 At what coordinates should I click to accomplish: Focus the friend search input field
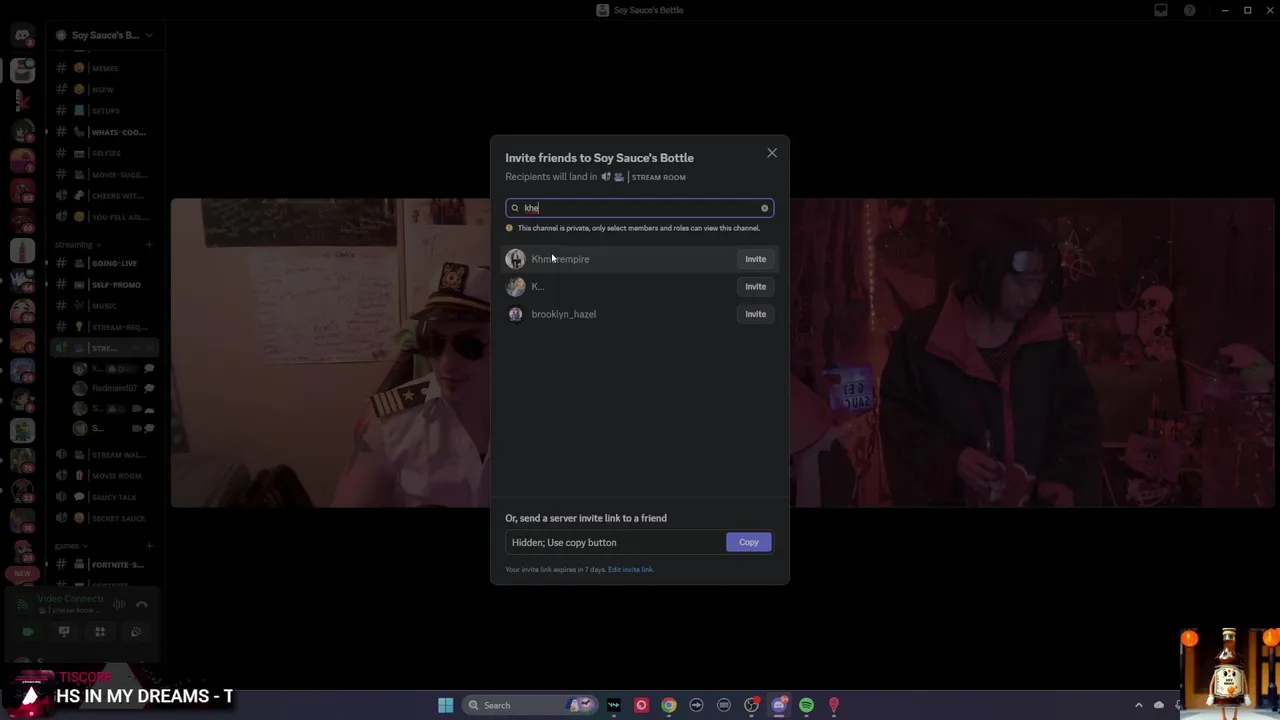tap(639, 208)
